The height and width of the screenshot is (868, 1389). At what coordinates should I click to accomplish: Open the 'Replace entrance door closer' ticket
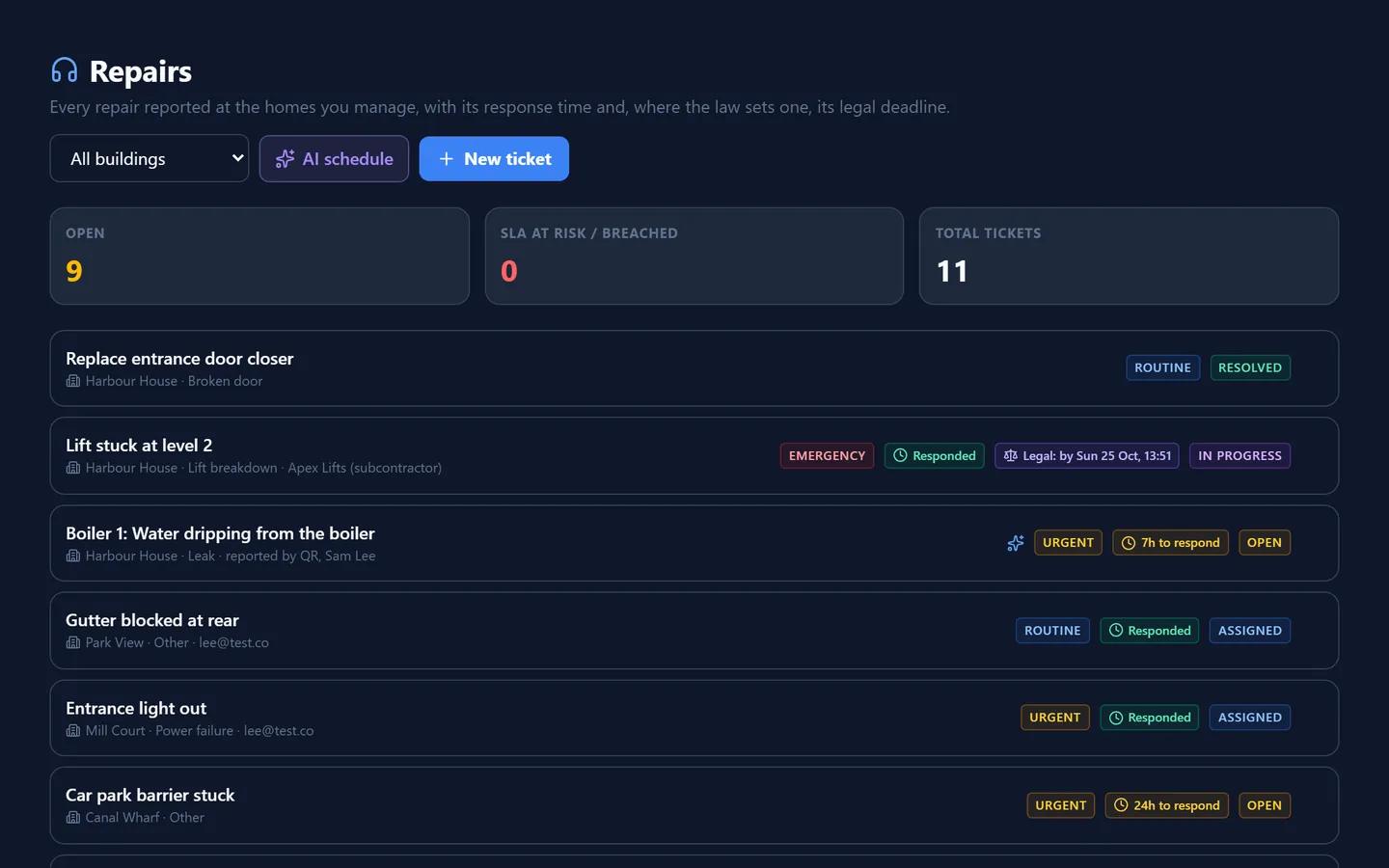click(x=694, y=368)
